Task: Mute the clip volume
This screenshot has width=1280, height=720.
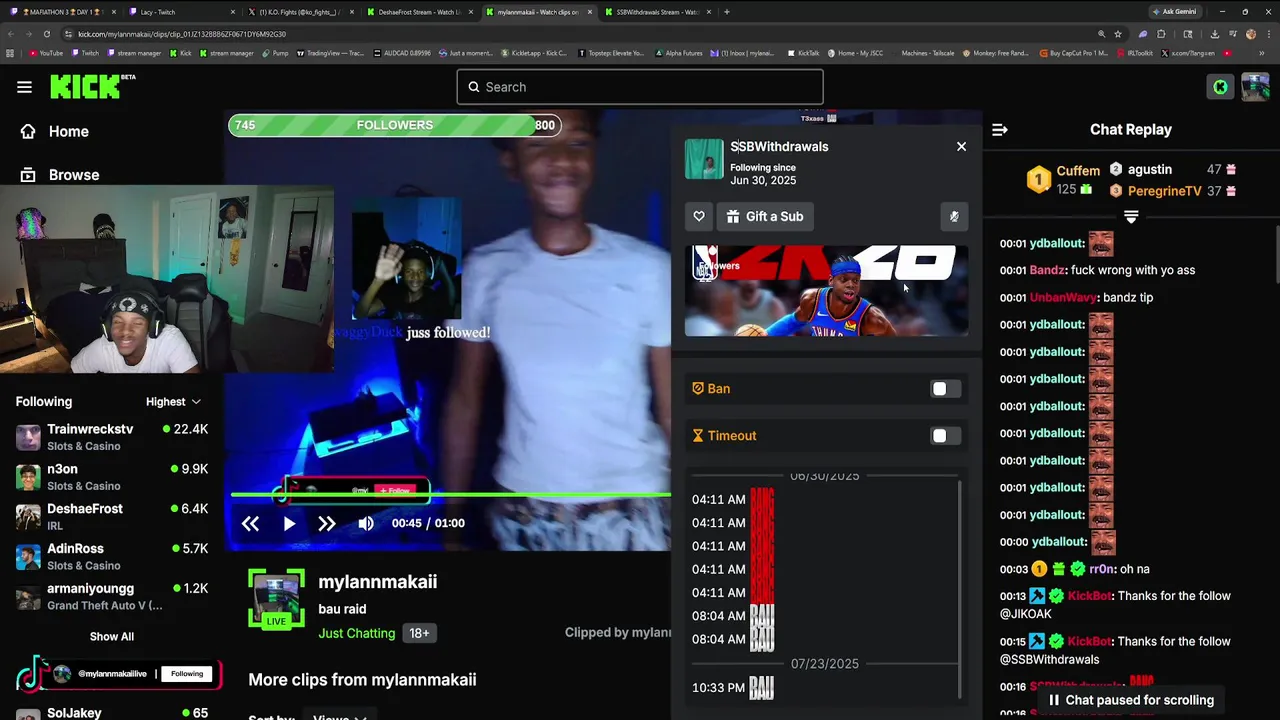Action: (366, 523)
